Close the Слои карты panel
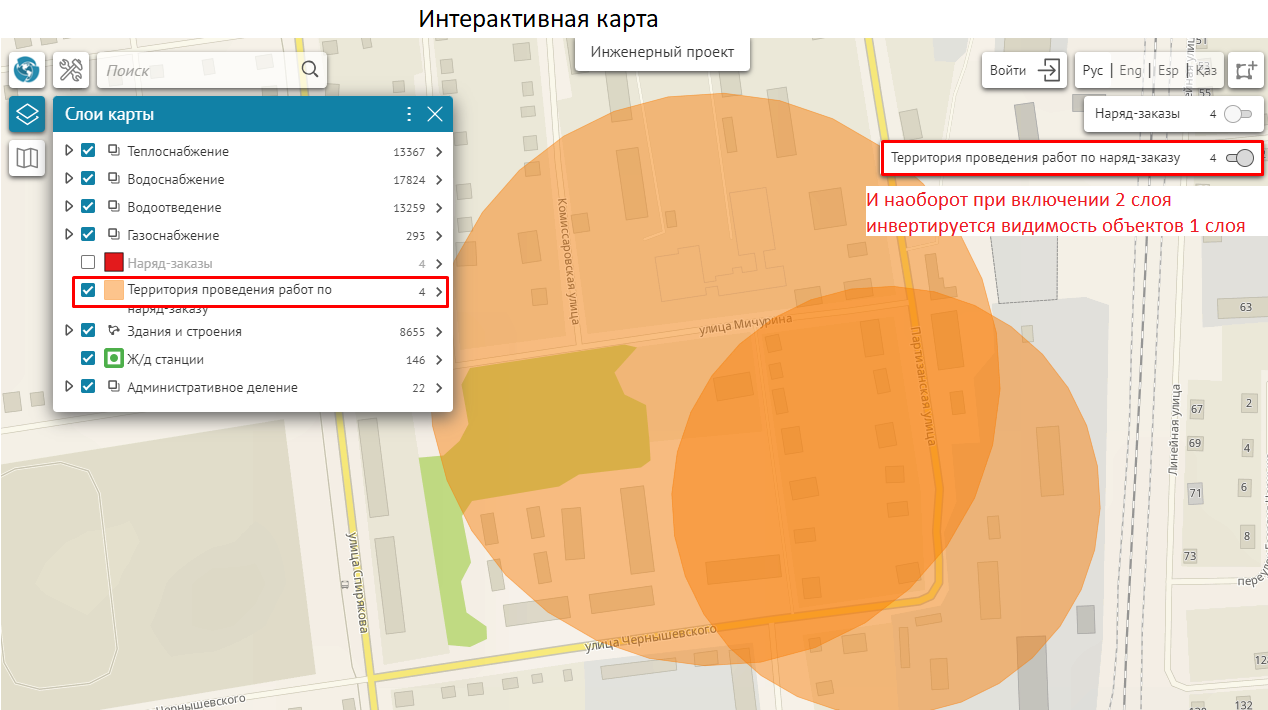The image size is (1268, 710). [435, 114]
